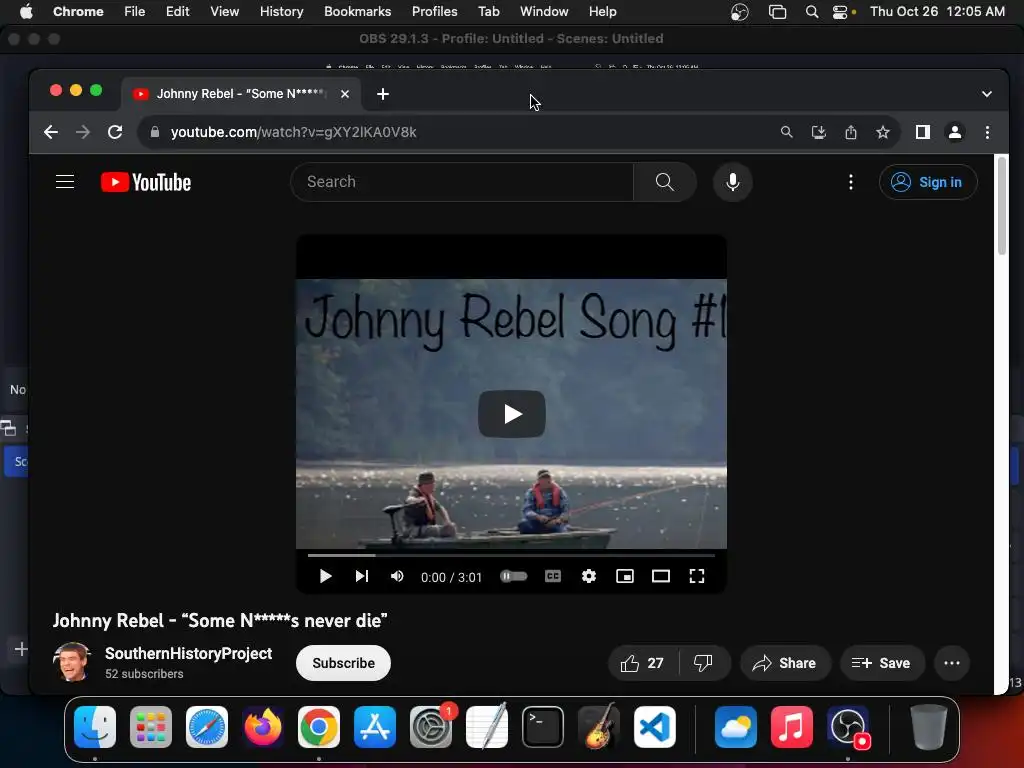
Task: Click the play button in the player controls
Action: coord(325,576)
